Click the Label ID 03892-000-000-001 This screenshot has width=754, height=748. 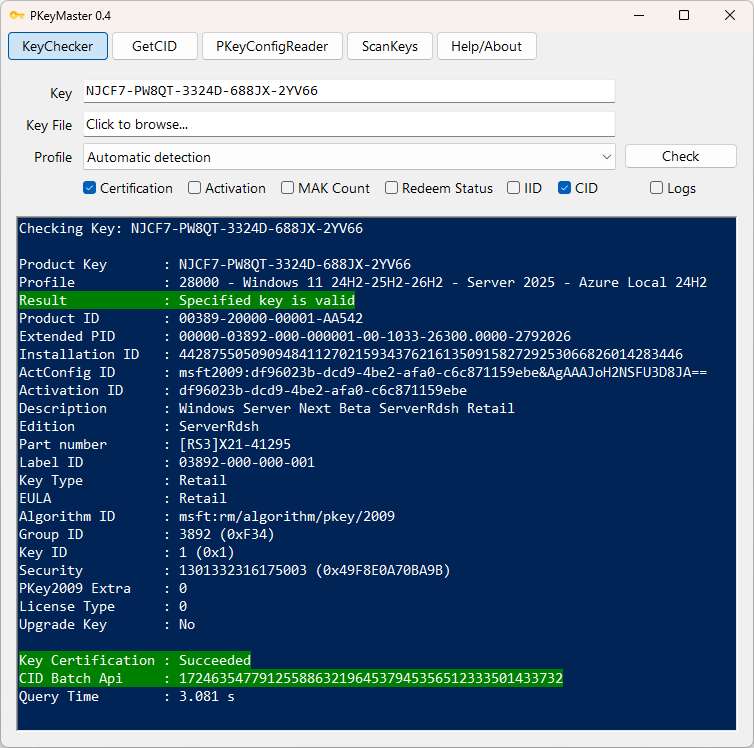247,462
